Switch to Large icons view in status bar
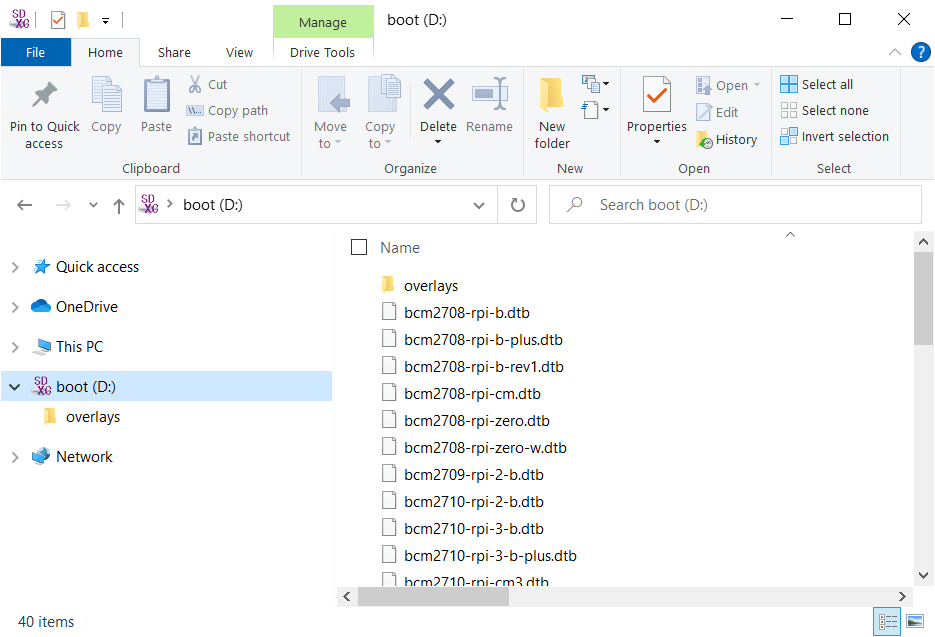Viewport: 935px width, 637px height. click(915, 621)
